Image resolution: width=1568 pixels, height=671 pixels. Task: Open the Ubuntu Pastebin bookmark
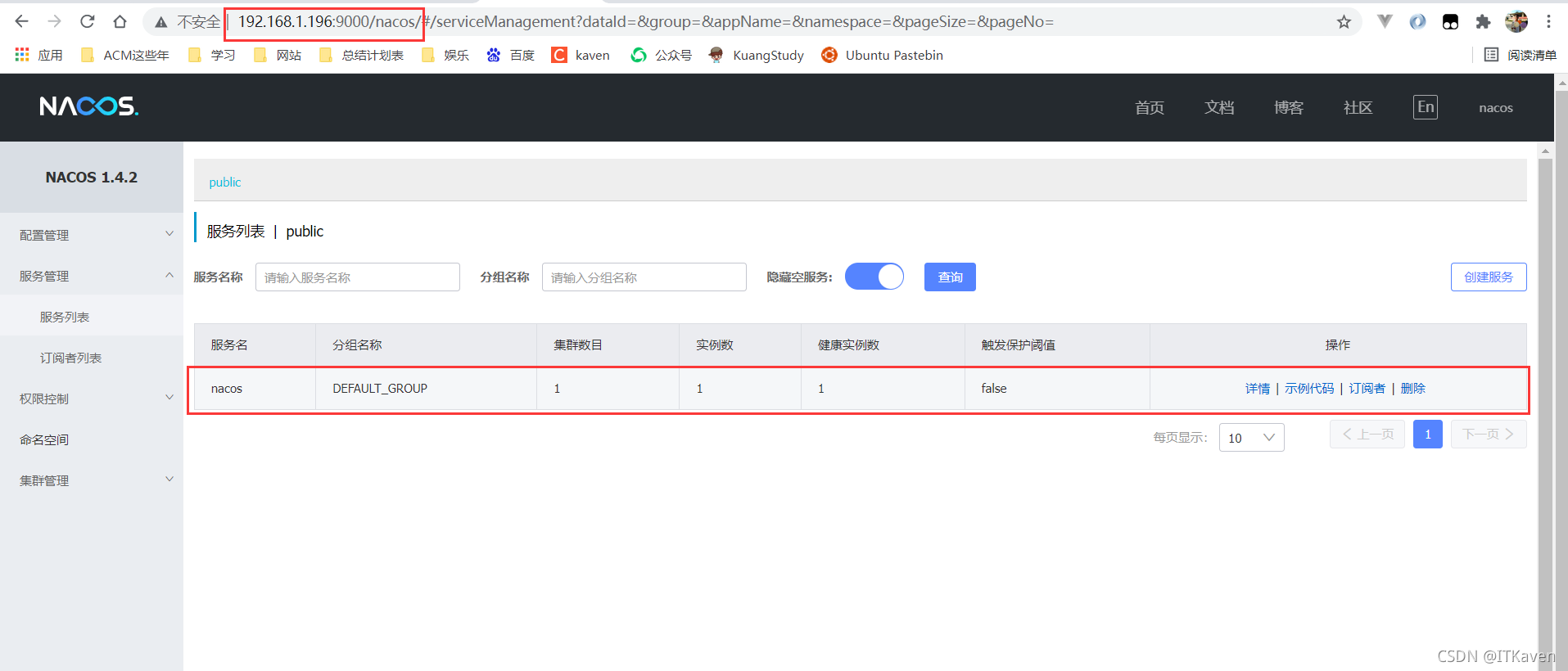point(882,55)
